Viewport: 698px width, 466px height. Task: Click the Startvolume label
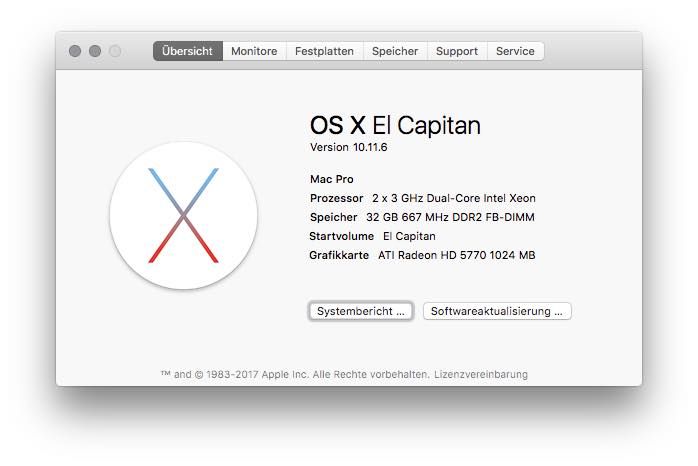(341, 236)
